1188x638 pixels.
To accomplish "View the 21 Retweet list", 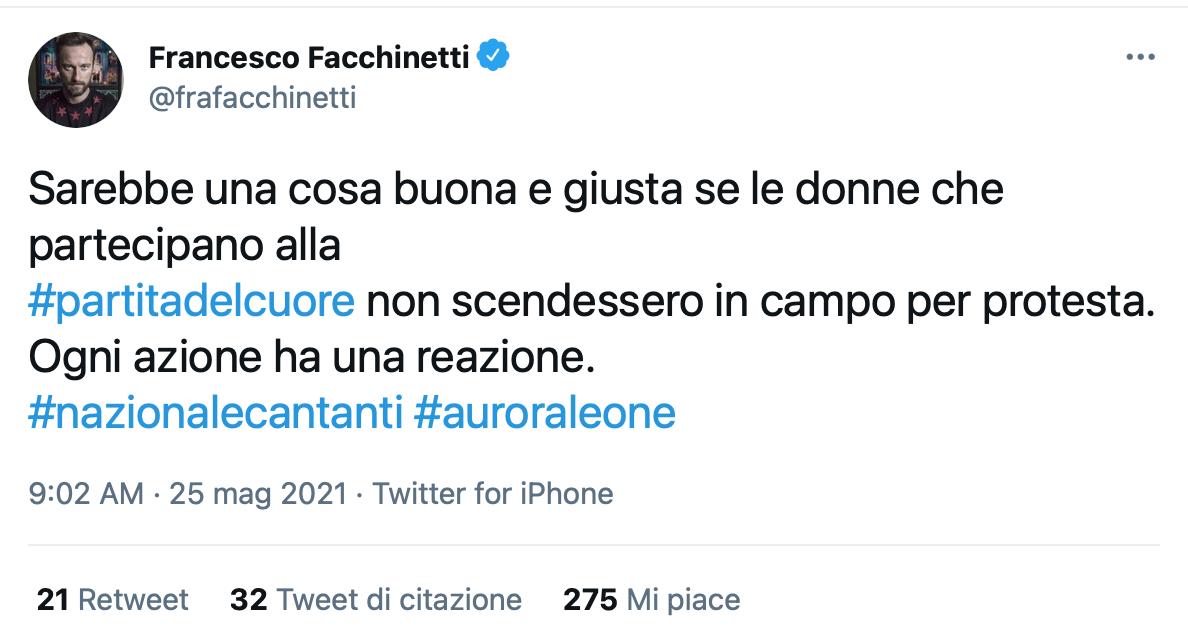I will pos(112,599).
